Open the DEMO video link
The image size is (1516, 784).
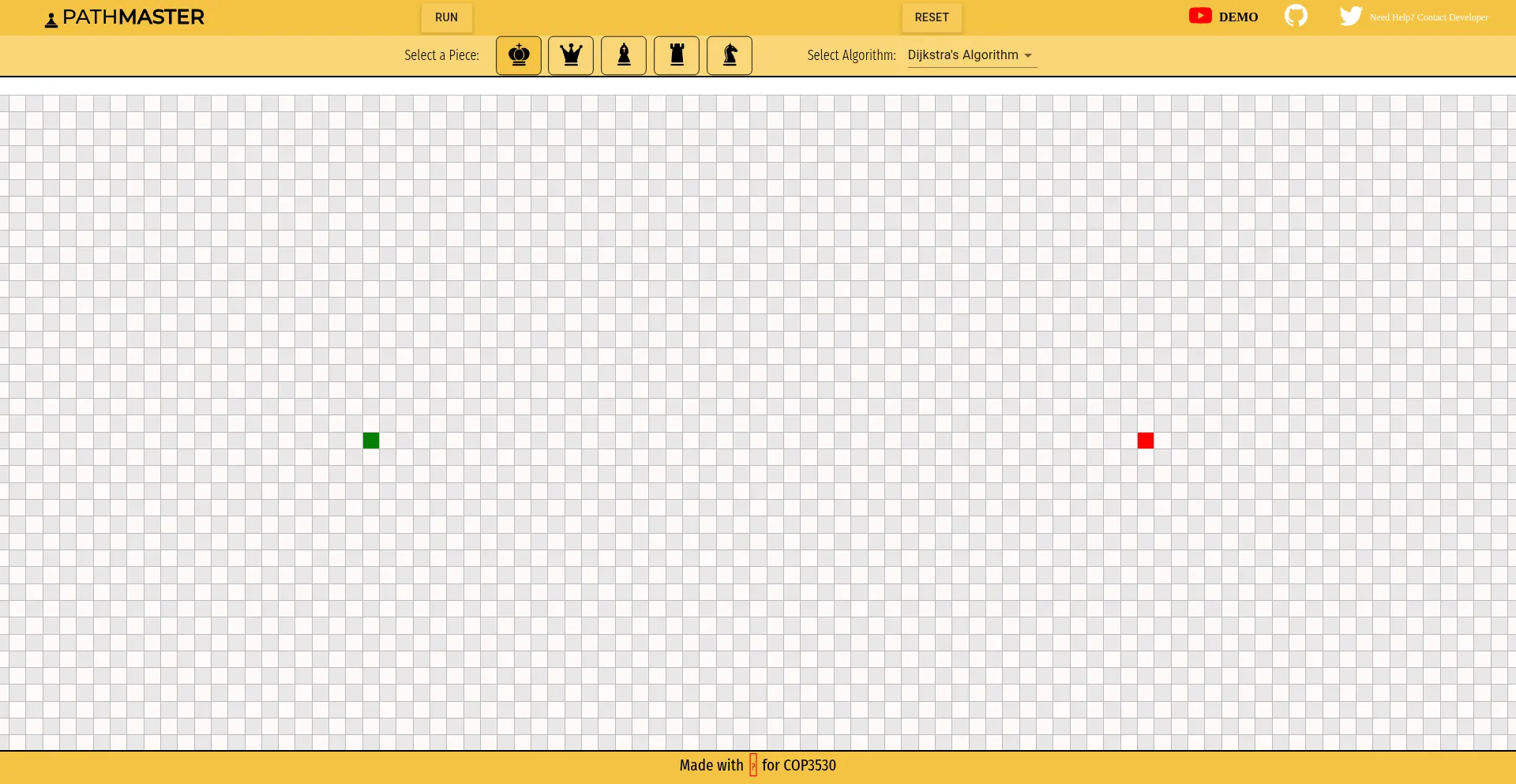[x=1238, y=17]
